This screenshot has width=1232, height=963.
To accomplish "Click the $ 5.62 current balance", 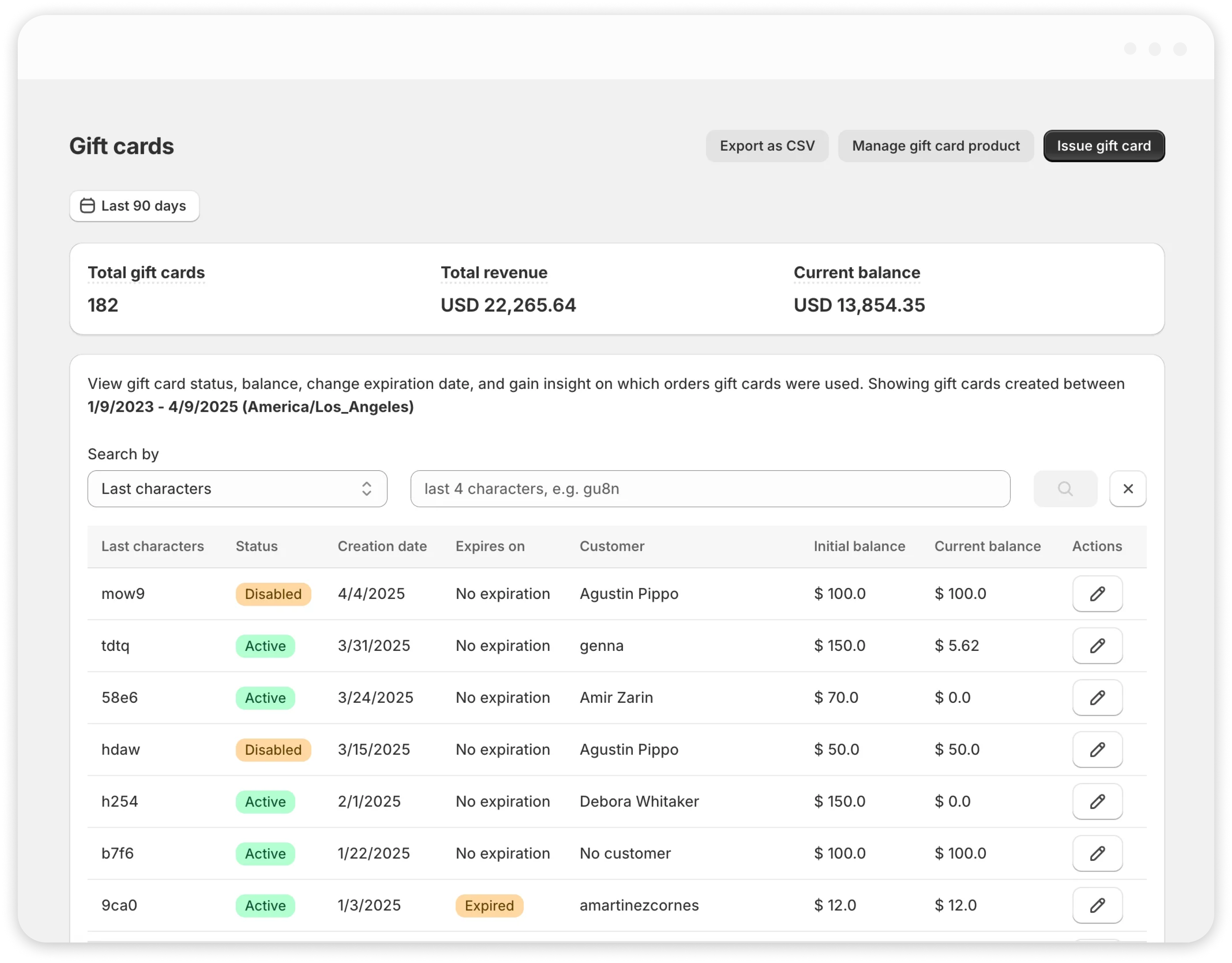I will (957, 645).
